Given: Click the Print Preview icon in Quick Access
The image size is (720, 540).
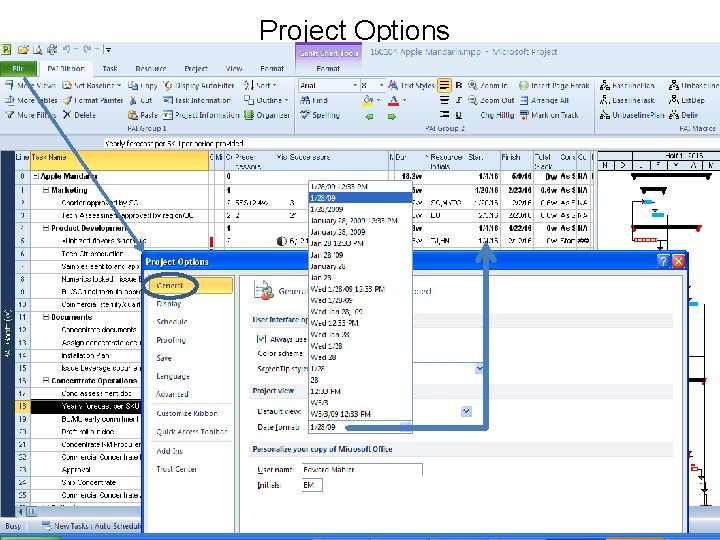Looking at the screenshot, I should tap(37, 49).
